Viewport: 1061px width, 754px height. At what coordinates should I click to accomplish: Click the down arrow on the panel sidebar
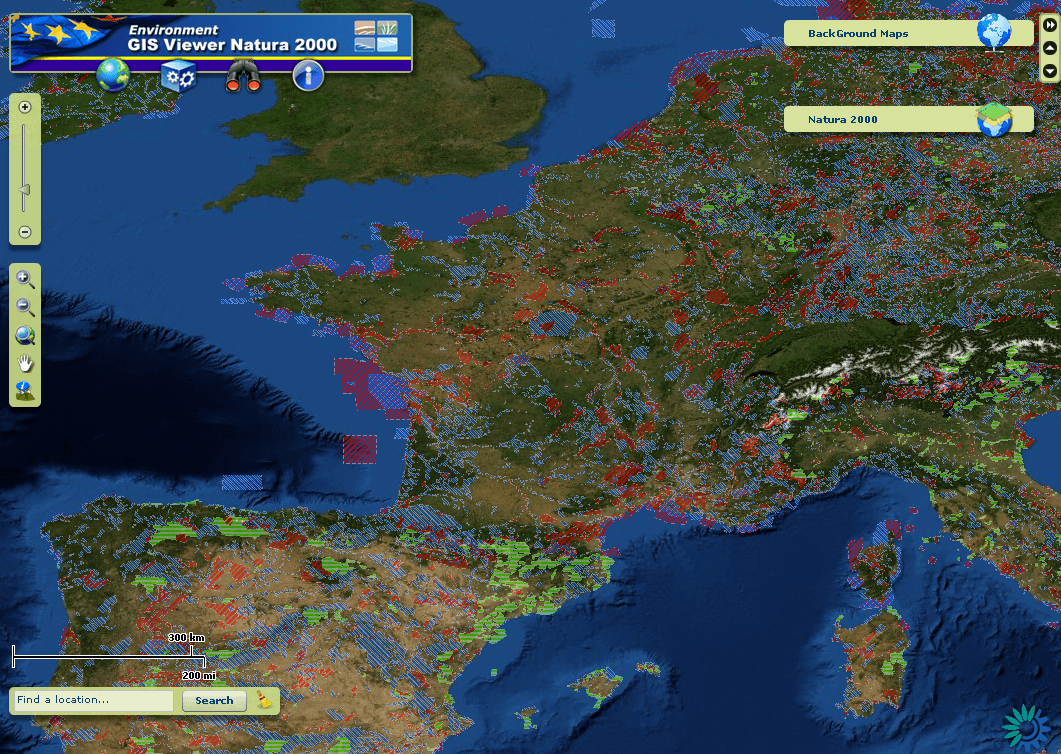(1049, 71)
